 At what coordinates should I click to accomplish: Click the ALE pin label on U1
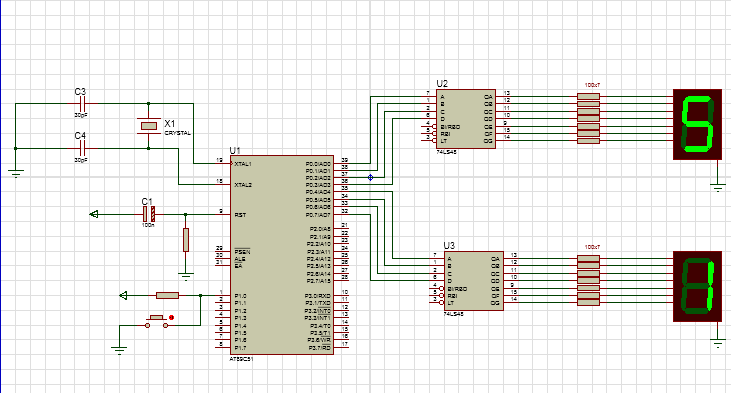(x=240, y=259)
